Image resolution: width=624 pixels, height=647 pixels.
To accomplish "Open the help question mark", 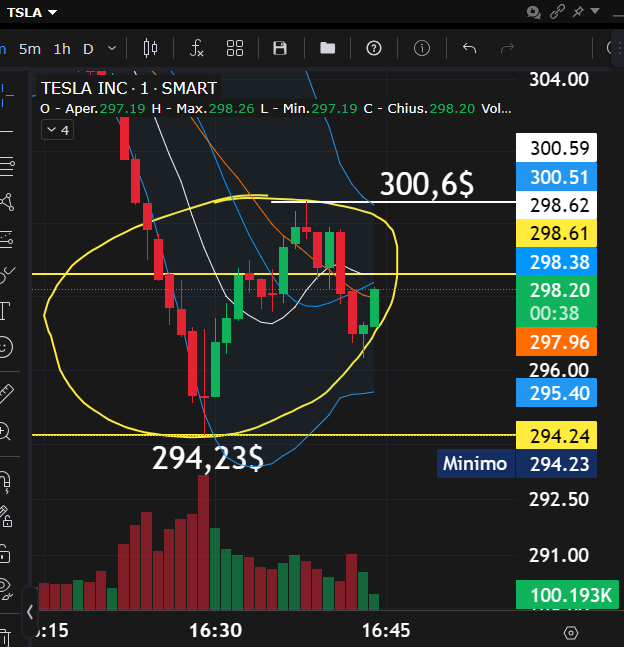I will click(374, 48).
